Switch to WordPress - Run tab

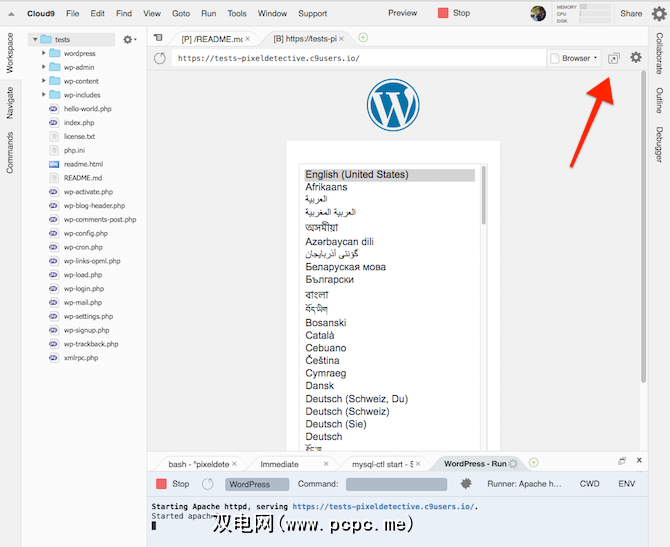[475, 464]
